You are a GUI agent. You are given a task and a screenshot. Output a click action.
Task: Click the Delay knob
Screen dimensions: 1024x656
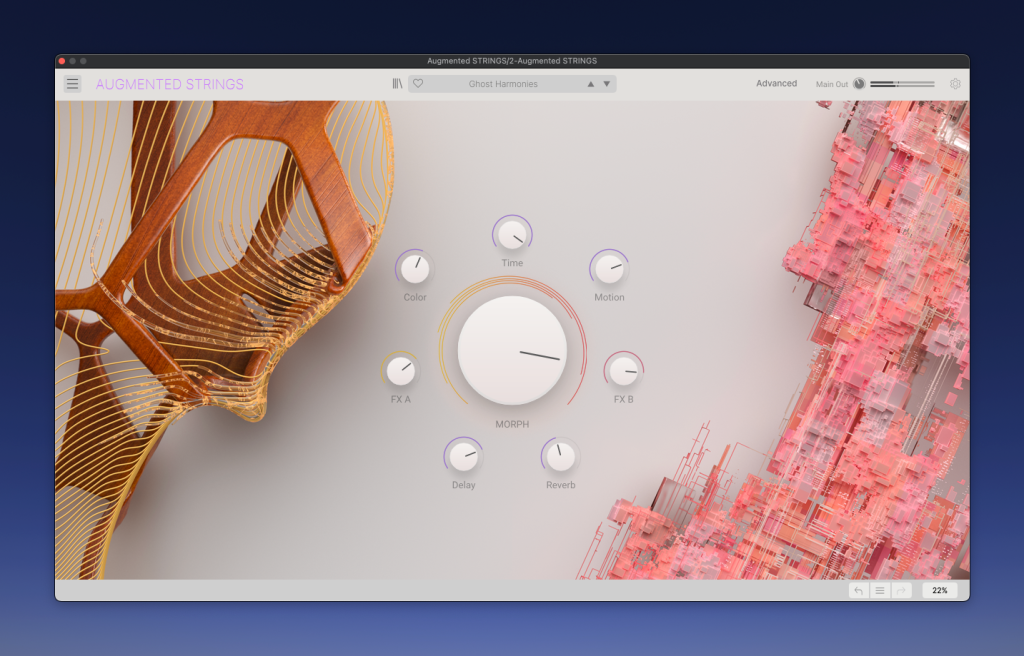tap(463, 457)
